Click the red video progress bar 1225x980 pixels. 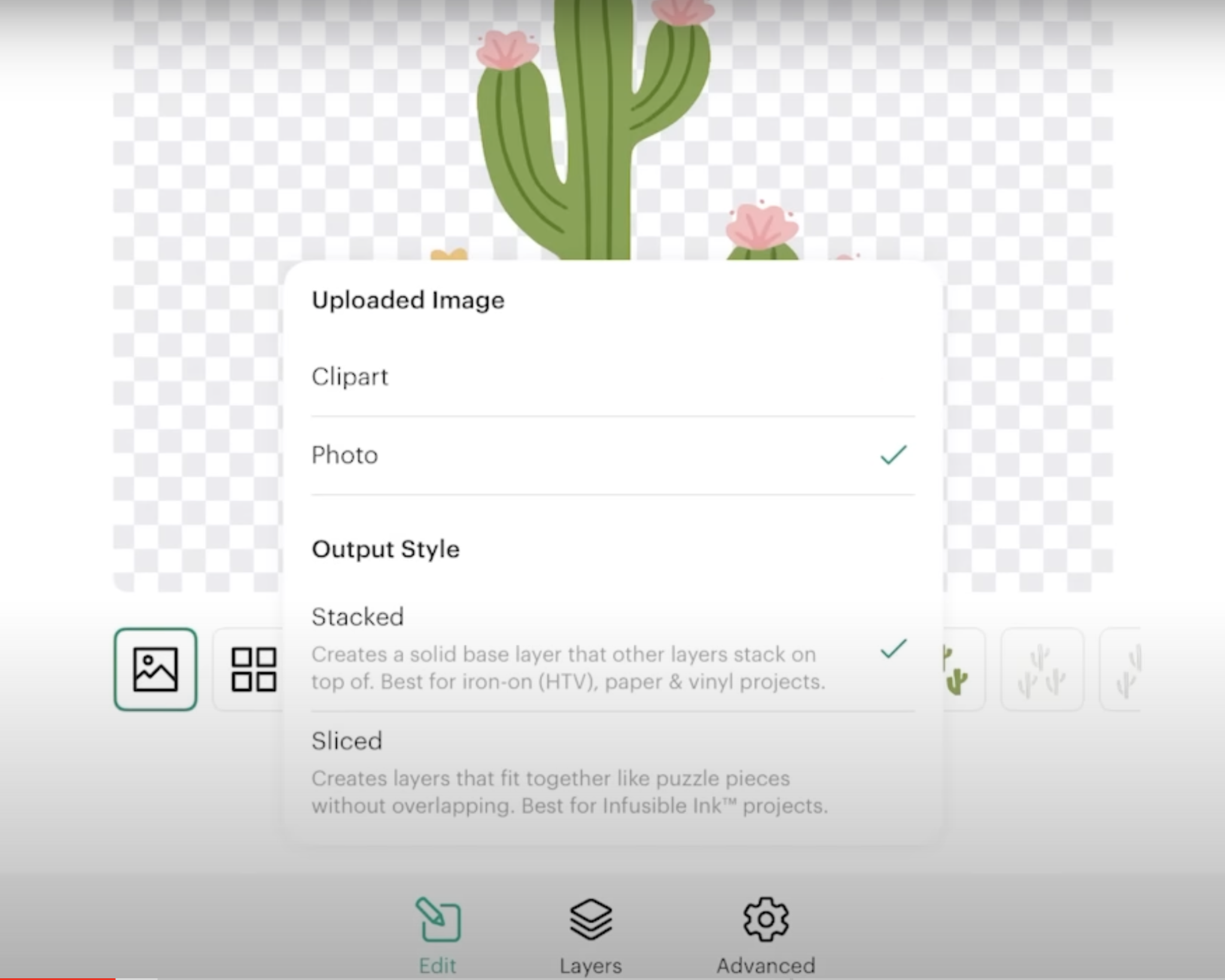click(57, 978)
